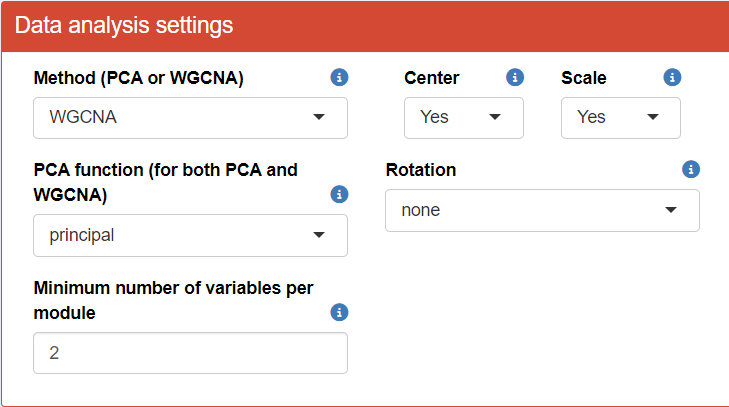Click info icon for minimum variables per module
This screenshot has height=407, width=729.
point(339,312)
